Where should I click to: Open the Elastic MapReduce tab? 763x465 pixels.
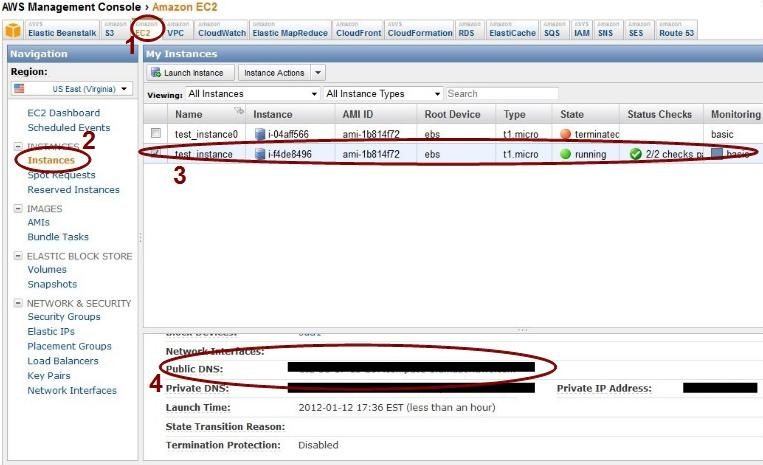tap(290, 30)
